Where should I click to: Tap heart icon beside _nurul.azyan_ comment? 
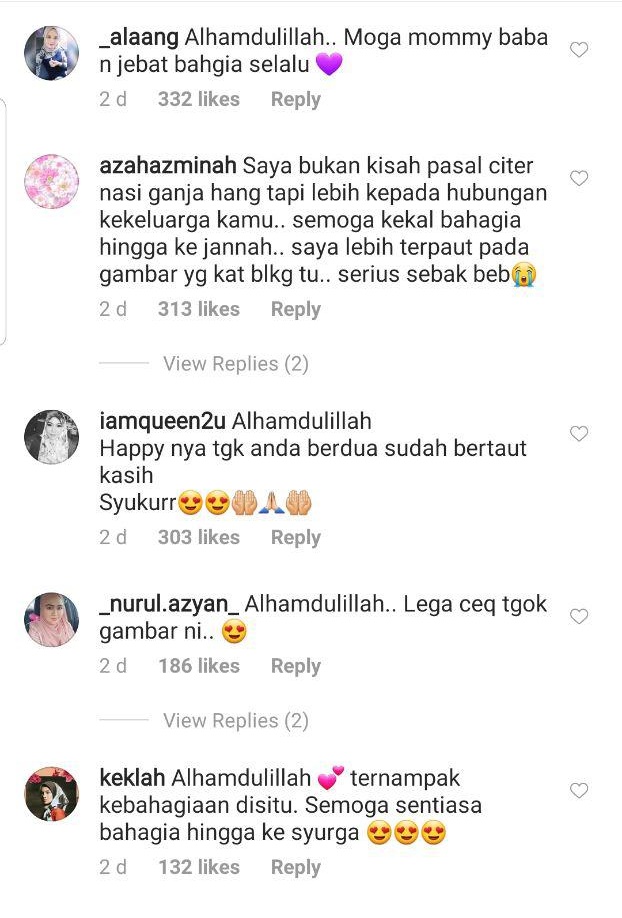pyautogui.click(x=579, y=616)
